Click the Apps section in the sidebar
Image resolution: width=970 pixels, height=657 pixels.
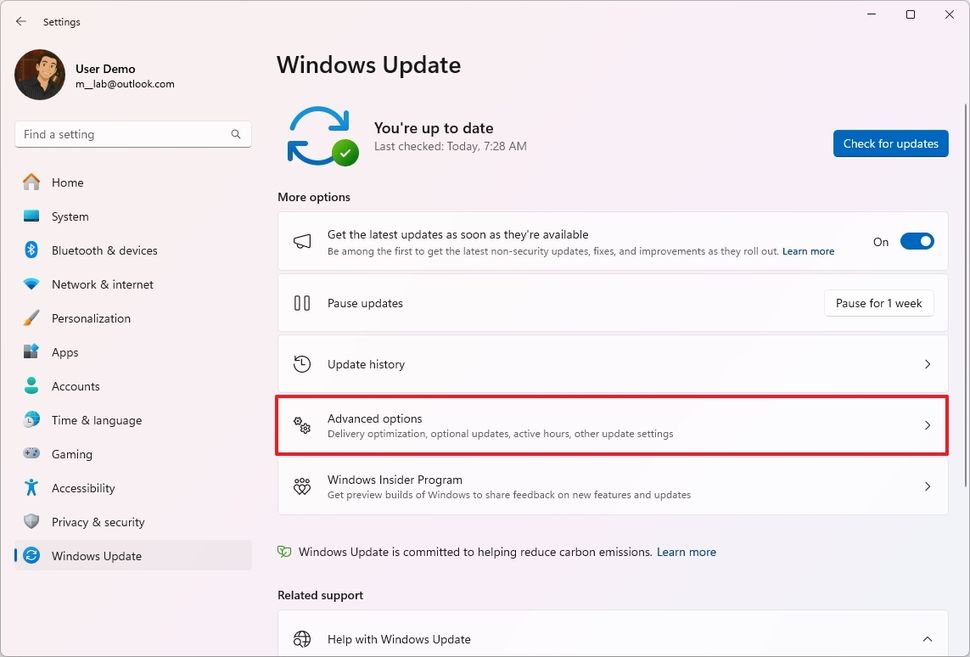pos(65,352)
